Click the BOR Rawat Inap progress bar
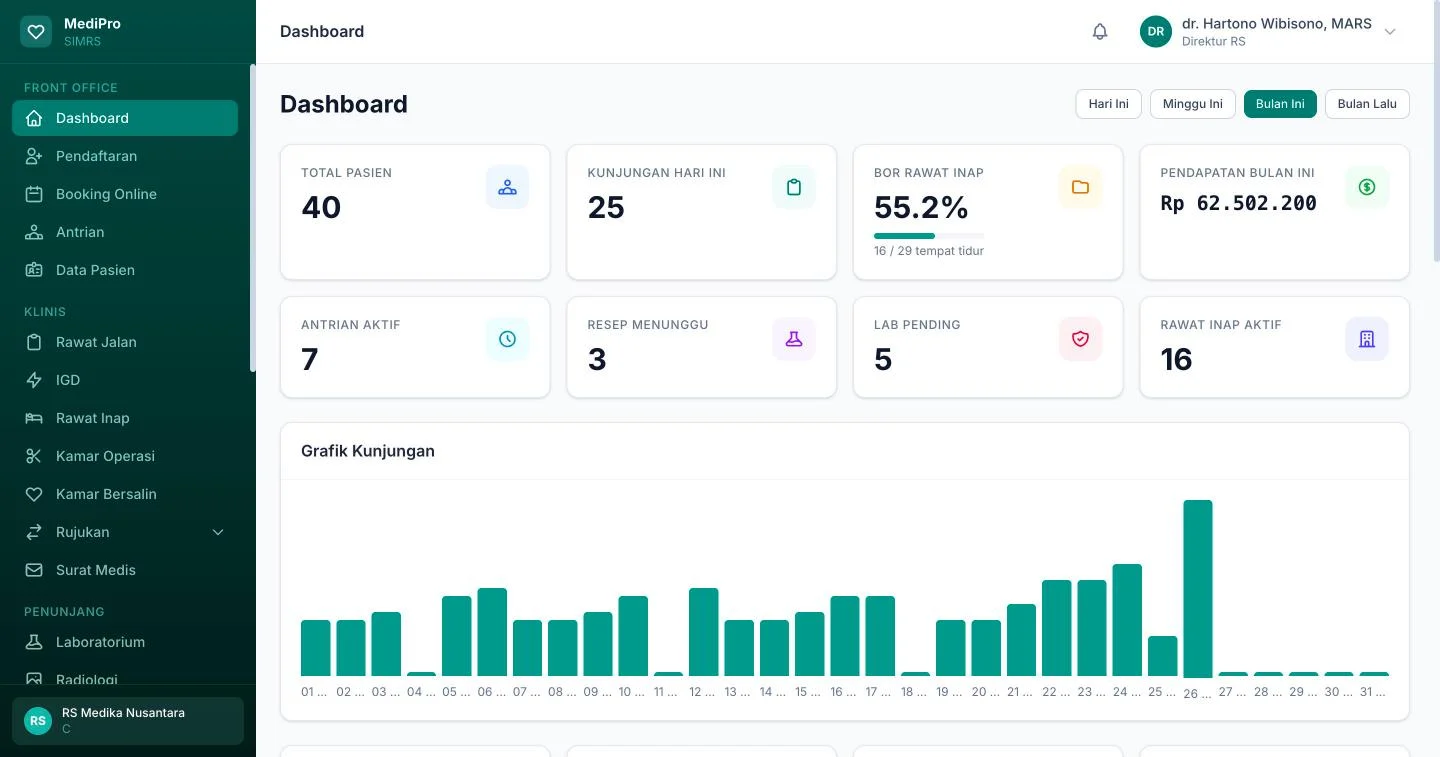The height and width of the screenshot is (757, 1440). pos(929,236)
